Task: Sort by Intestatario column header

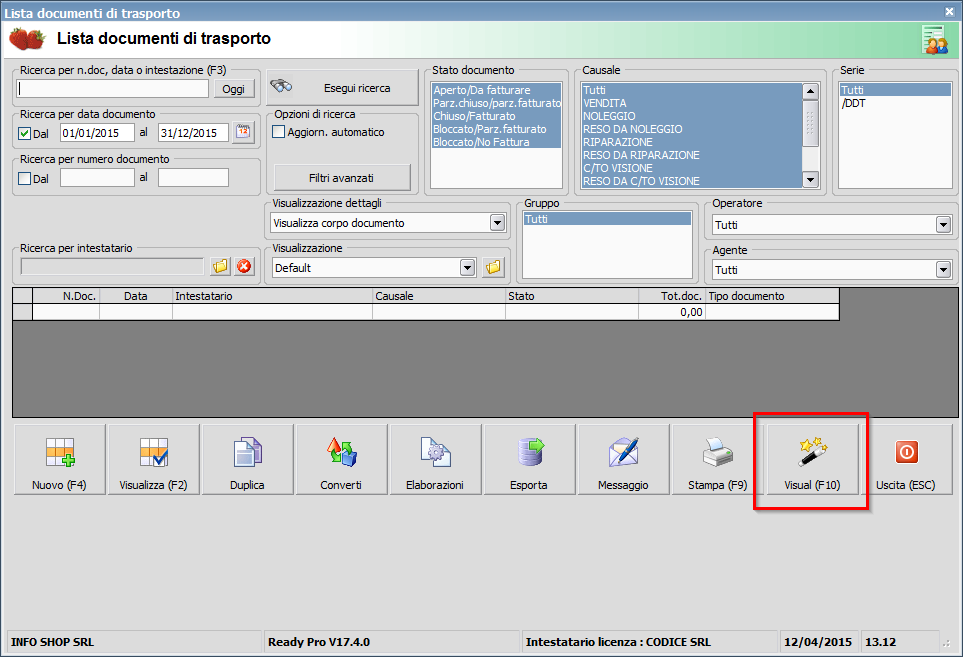Action: pos(273,296)
